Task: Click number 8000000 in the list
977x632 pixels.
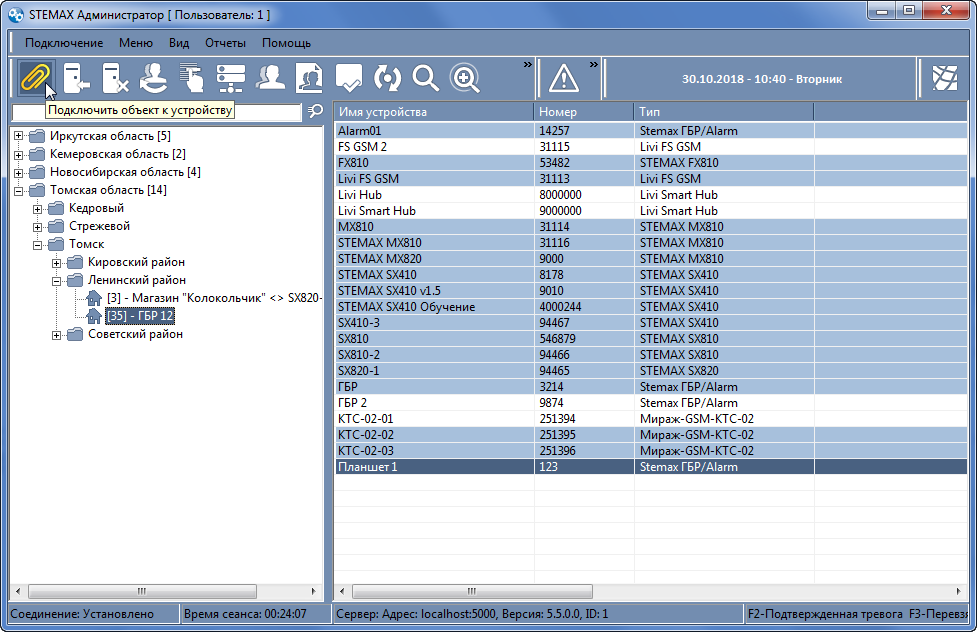Action: coord(560,194)
